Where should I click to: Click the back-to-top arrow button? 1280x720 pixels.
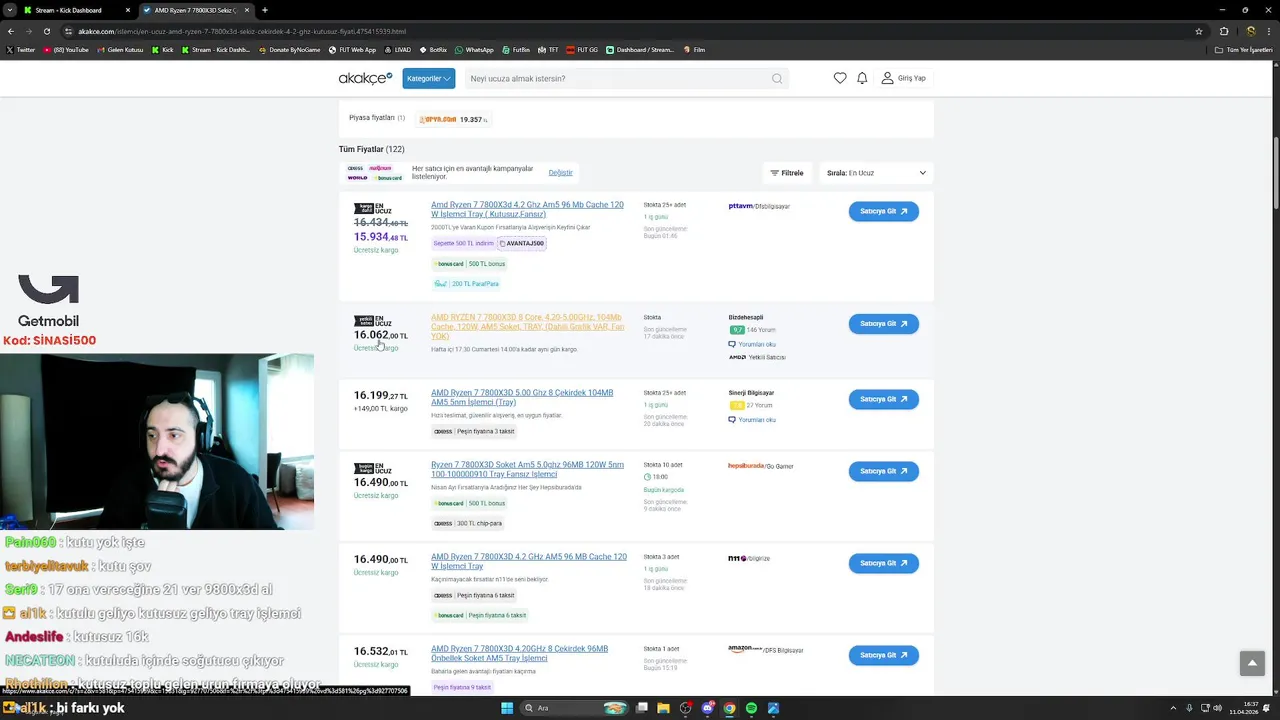click(1252, 663)
